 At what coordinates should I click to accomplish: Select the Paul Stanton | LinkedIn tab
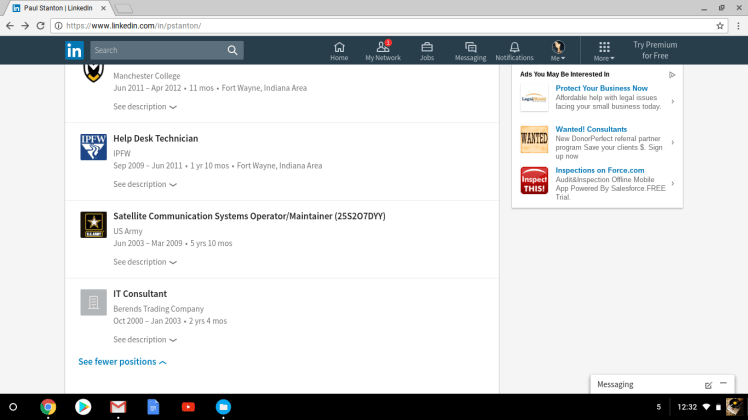tap(57, 8)
